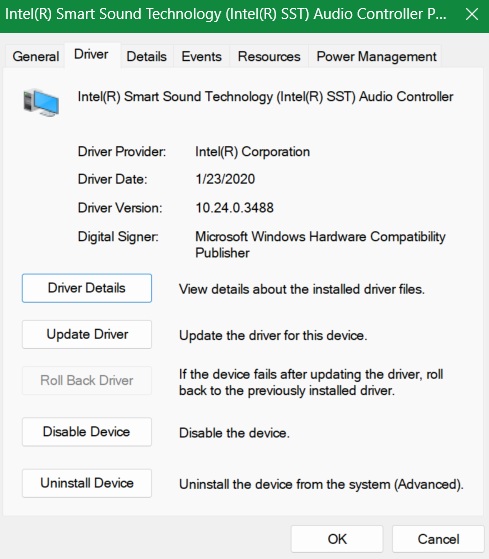The width and height of the screenshot is (489, 559).
Task: Close the properties window with X
Action: tap(472, 14)
